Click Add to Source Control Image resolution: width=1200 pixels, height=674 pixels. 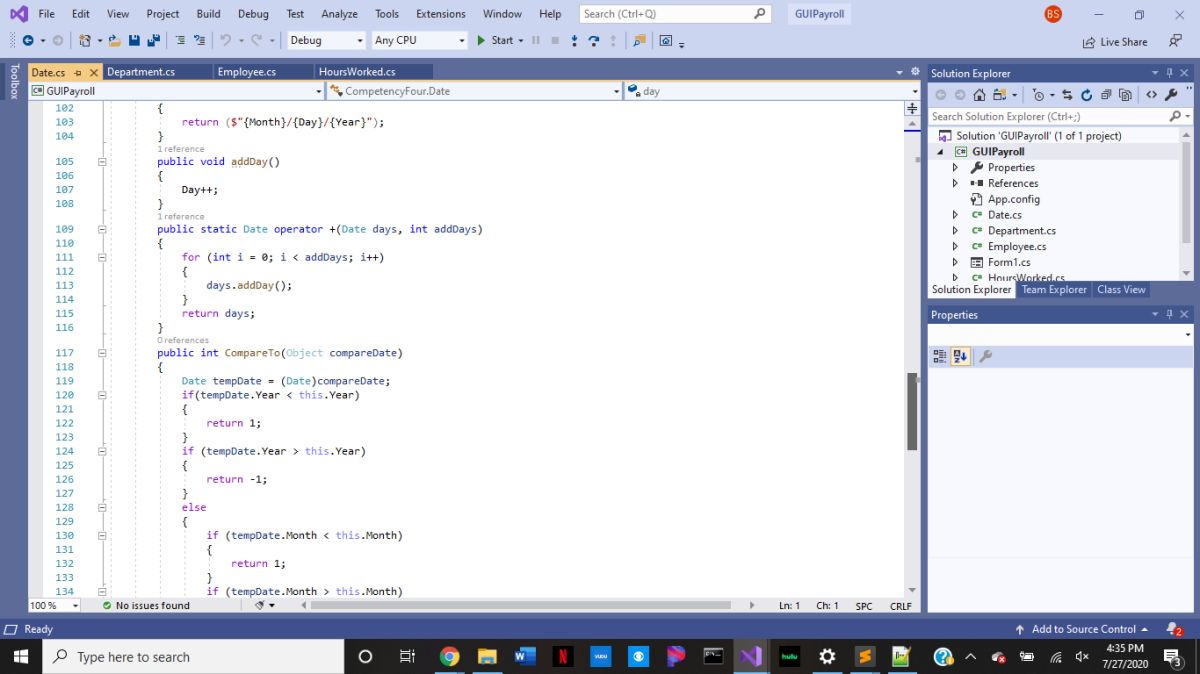(1082, 629)
